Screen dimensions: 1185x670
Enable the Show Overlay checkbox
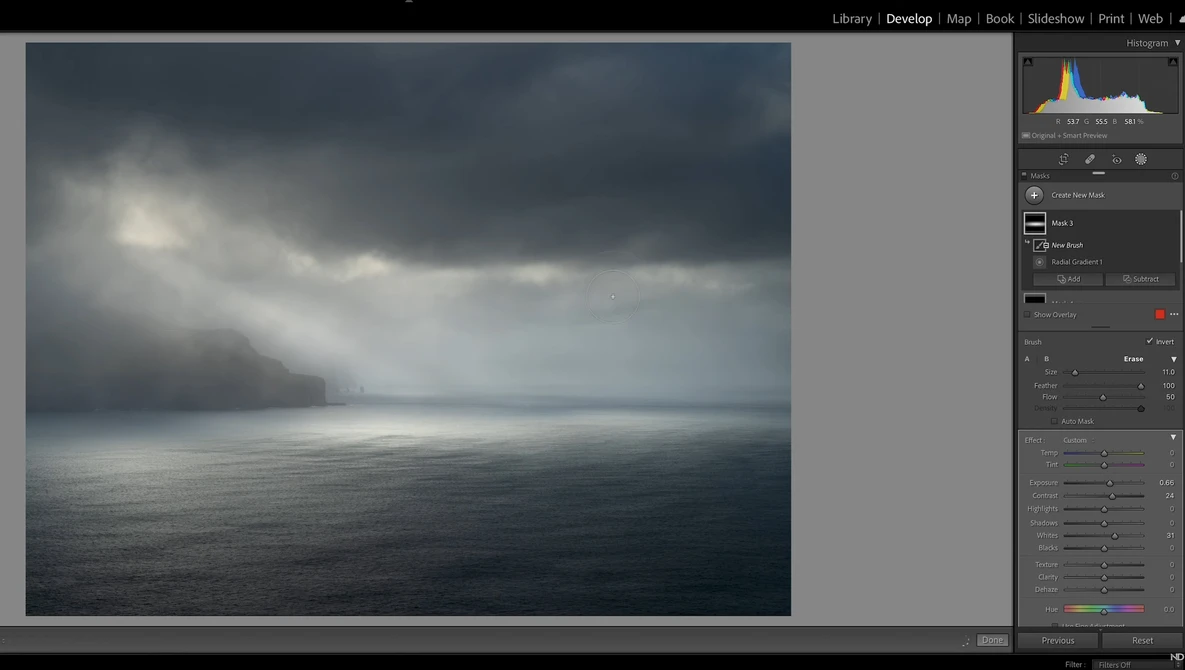pos(1027,315)
